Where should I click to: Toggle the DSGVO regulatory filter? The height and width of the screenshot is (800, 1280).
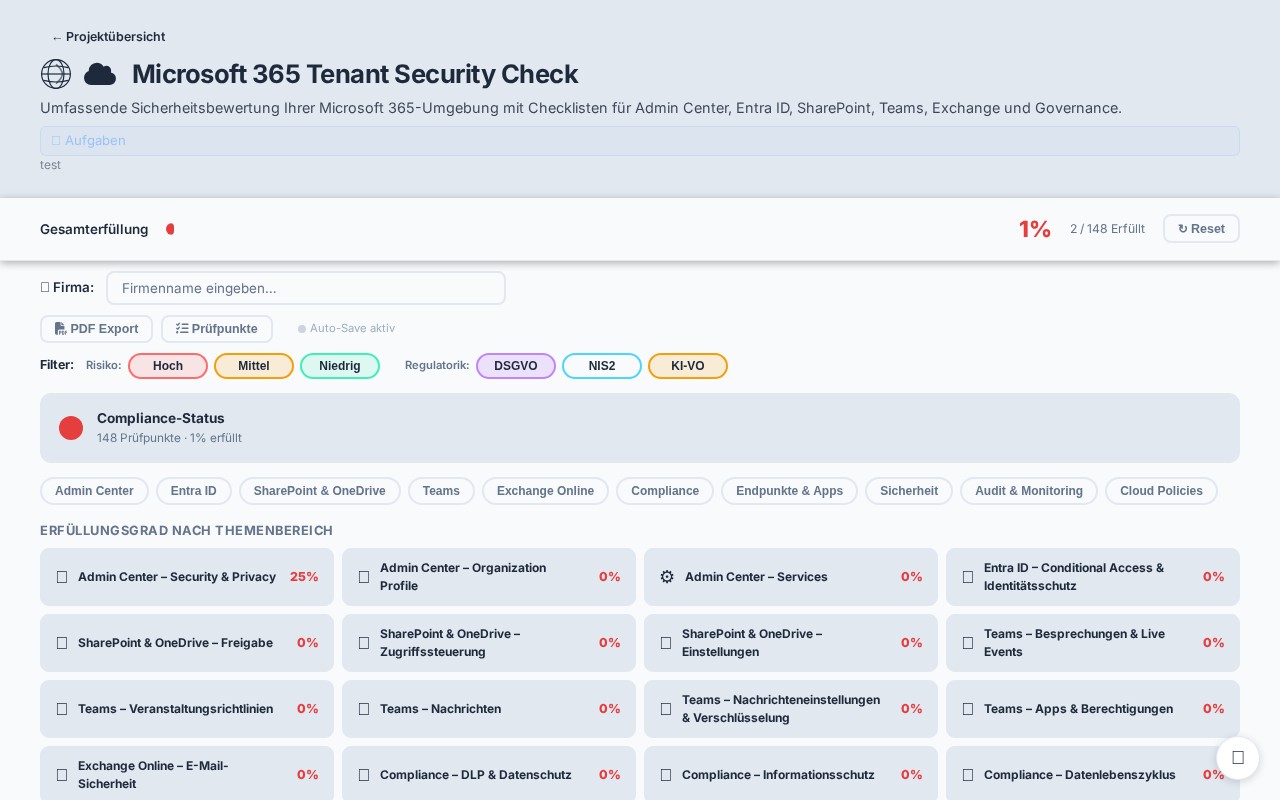point(516,366)
